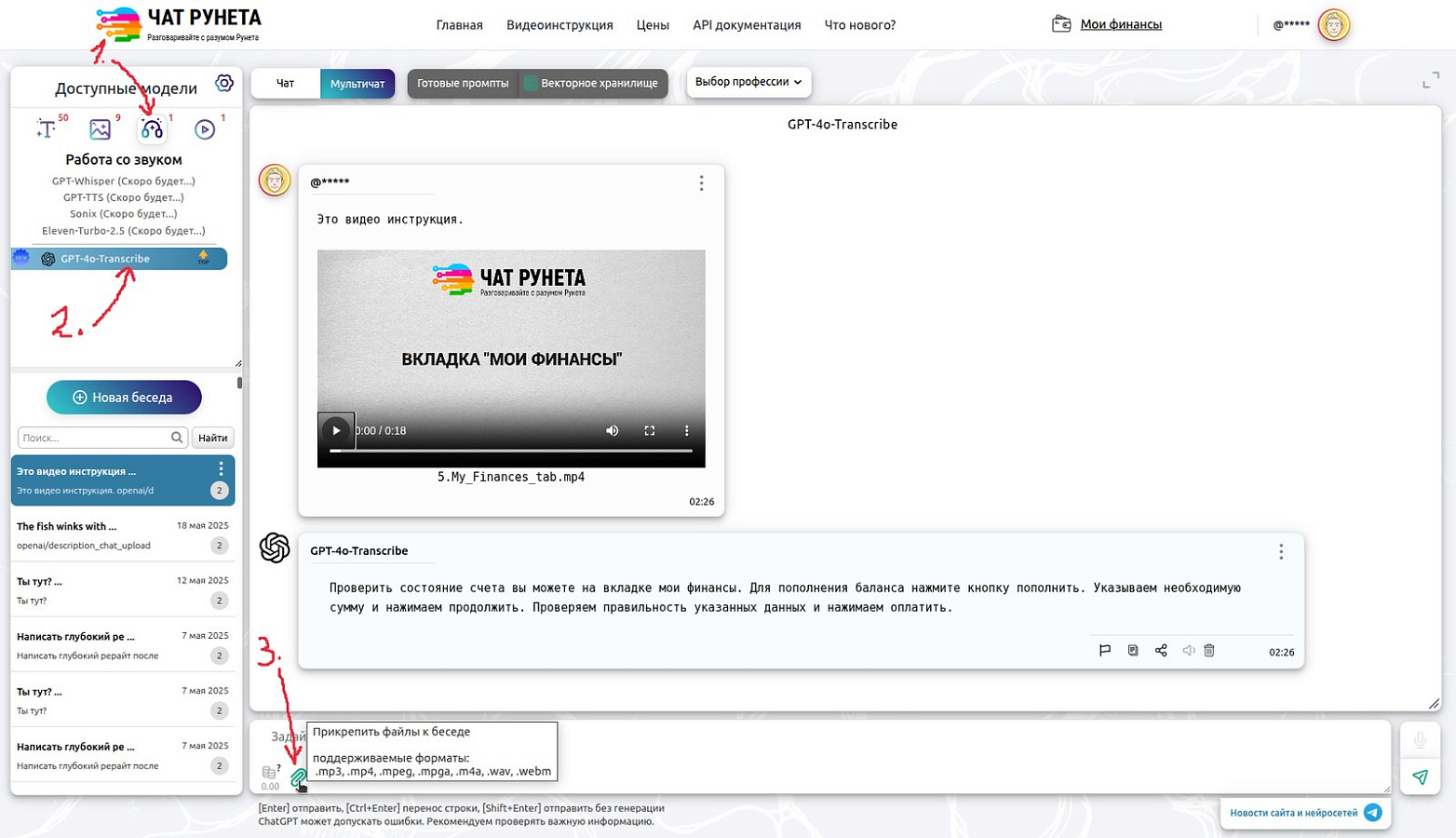Delete the reply with the trash icon

(1209, 651)
